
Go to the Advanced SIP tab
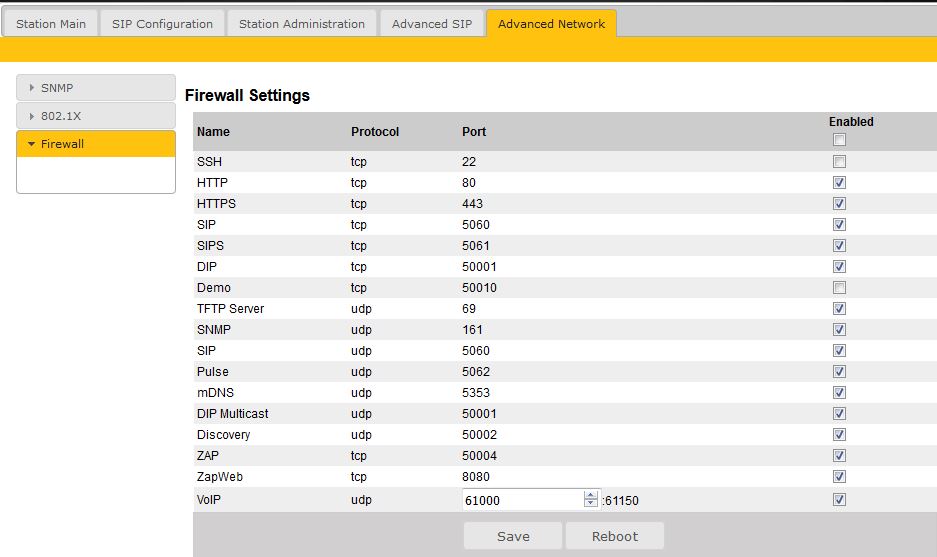coord(432,24)
